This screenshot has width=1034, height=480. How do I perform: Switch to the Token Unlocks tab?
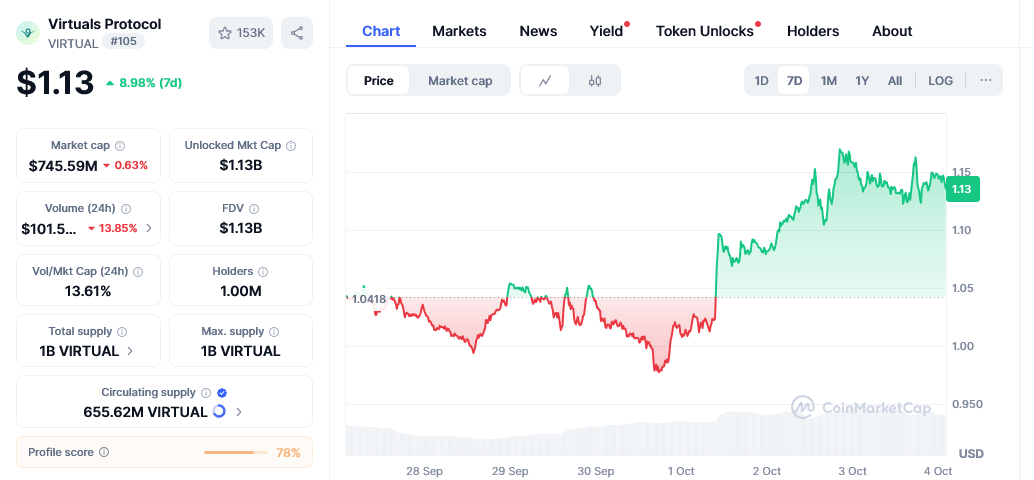pos(704,31)
